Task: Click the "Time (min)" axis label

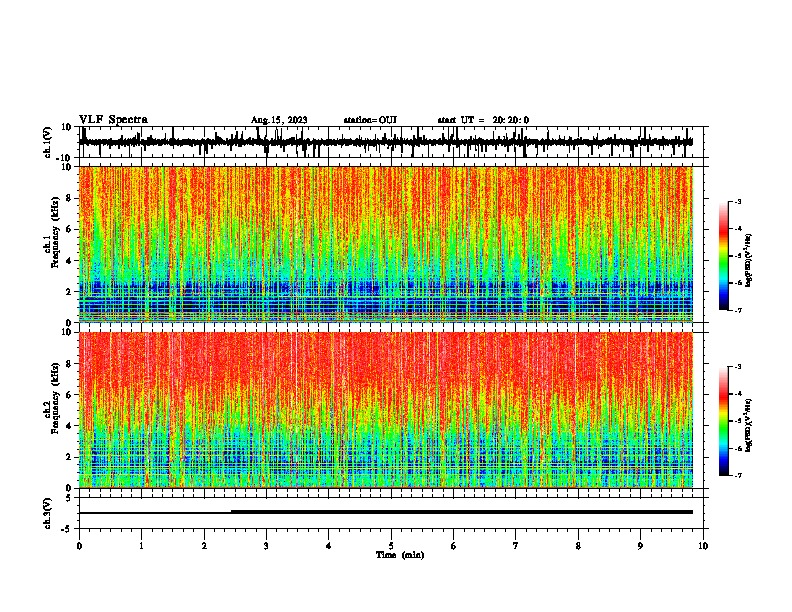Action: point(400,555)
